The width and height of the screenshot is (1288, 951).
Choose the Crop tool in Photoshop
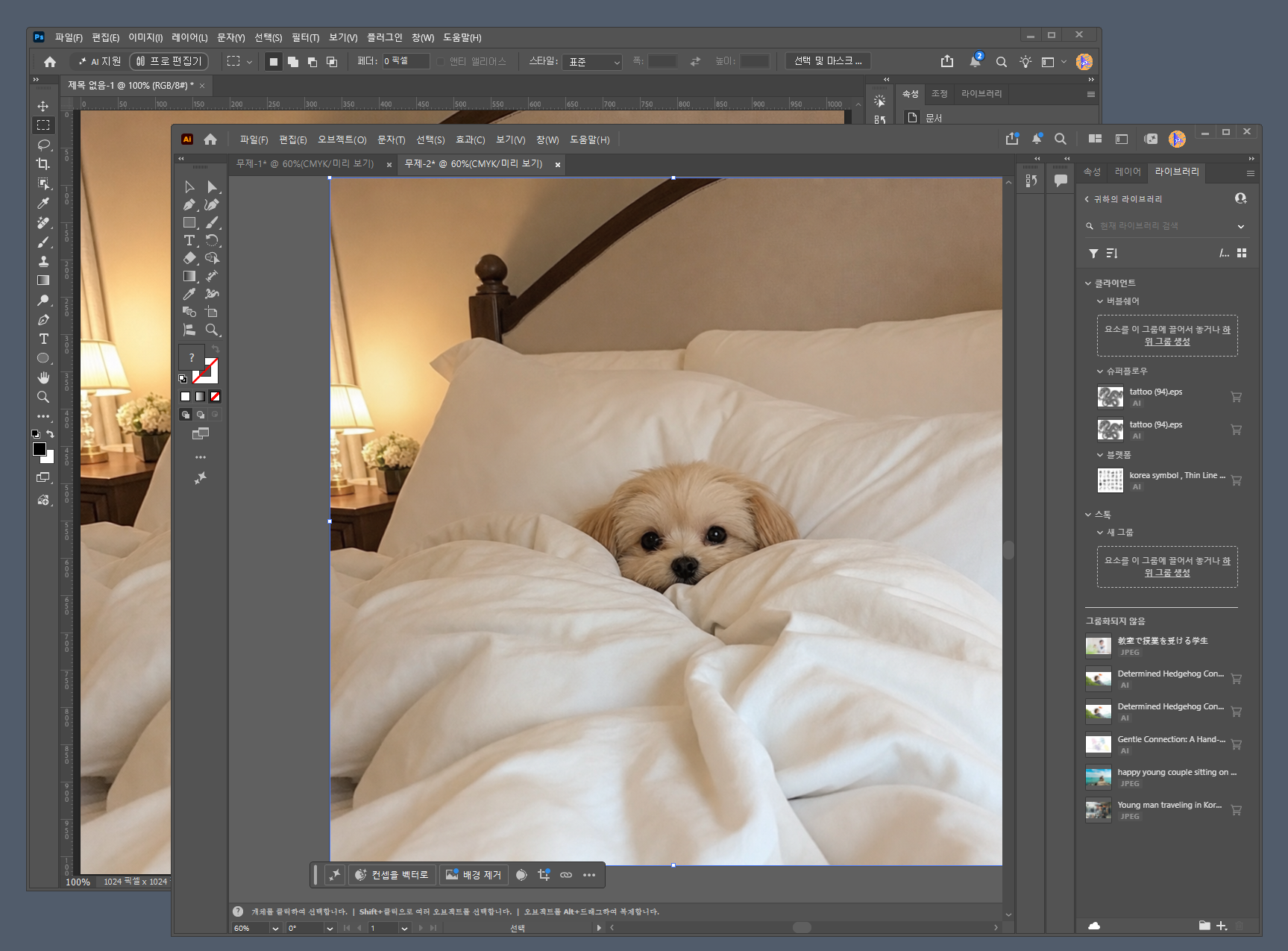pyautogui.click(x=43, y=163)
